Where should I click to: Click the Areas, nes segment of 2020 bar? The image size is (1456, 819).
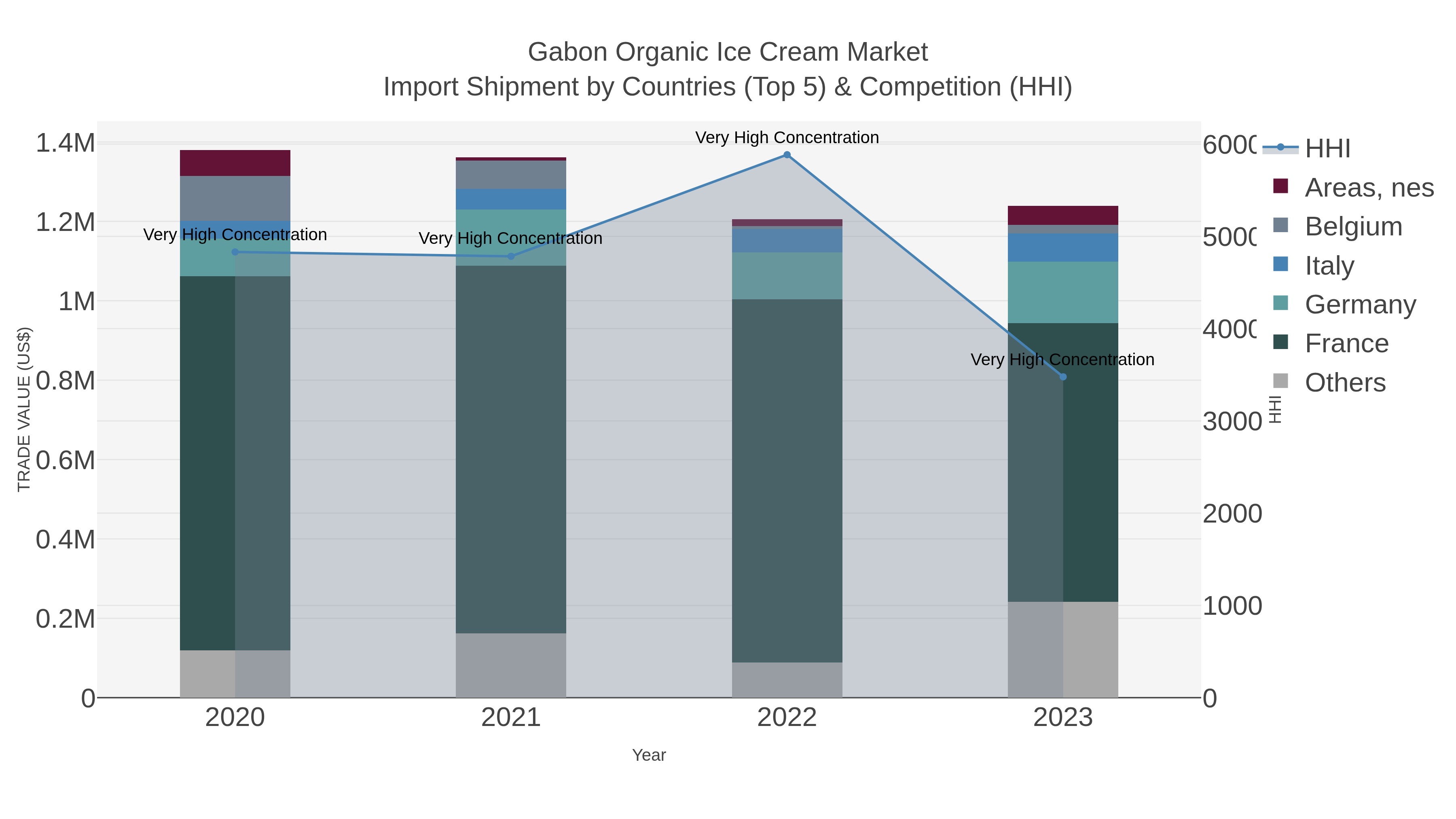(235, 163)
